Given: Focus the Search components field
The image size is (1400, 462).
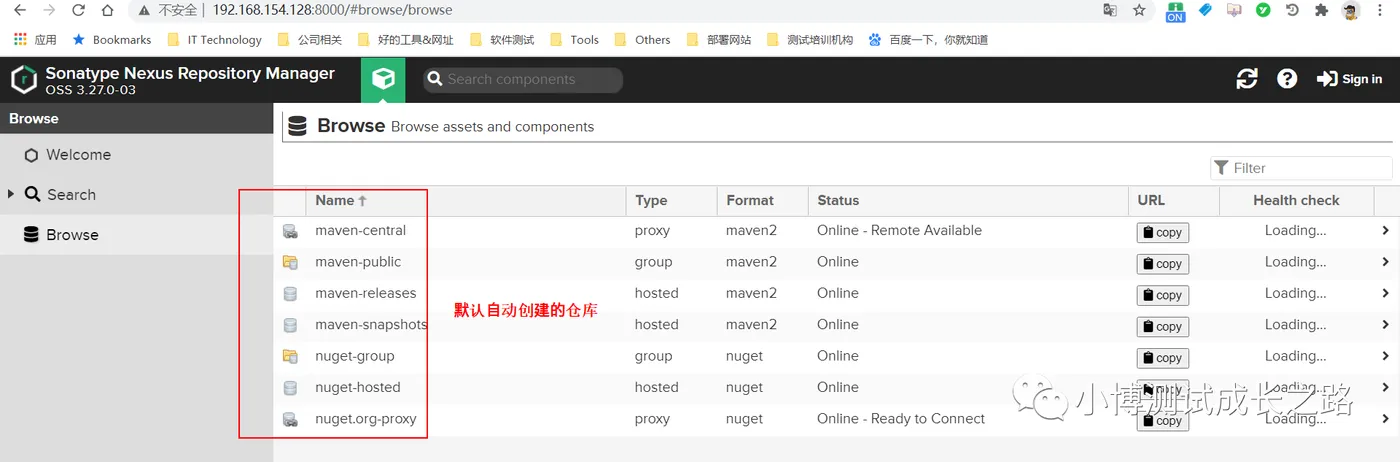Looking at the screenshot, I should coord(523,79).
